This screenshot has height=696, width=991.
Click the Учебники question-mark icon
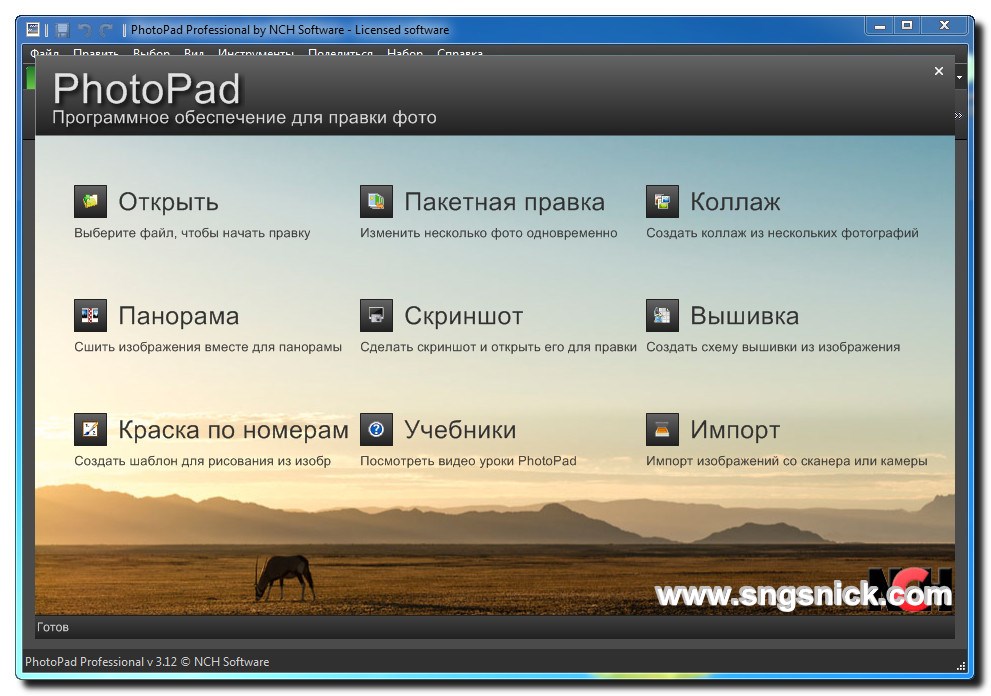coord(376,429)
